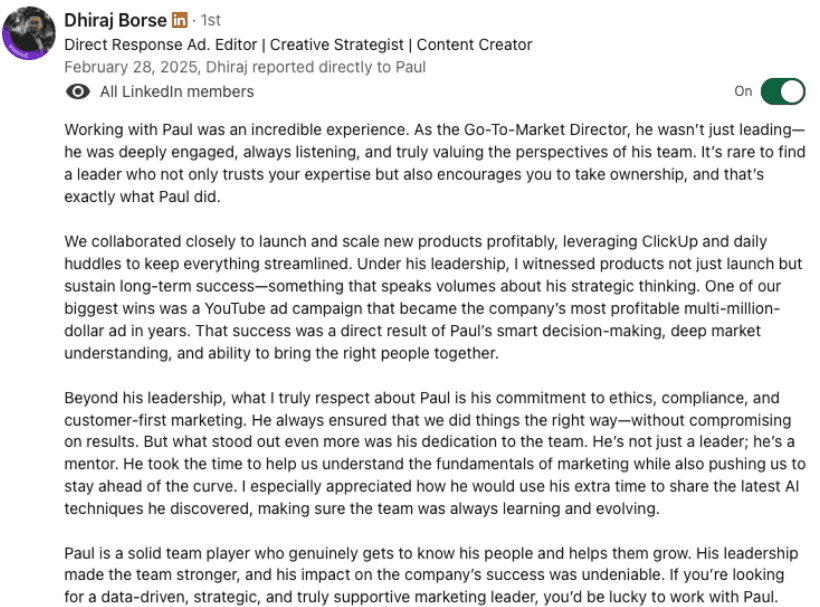This screenshot has width=820, height=607.
Task: Click the LinkedIn badge beside Dhiraj Borse
Action: (179, 20)
